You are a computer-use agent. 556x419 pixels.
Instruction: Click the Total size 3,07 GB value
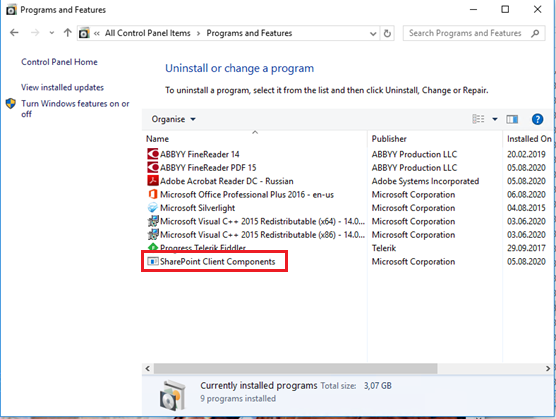click(x=378, y=386)
